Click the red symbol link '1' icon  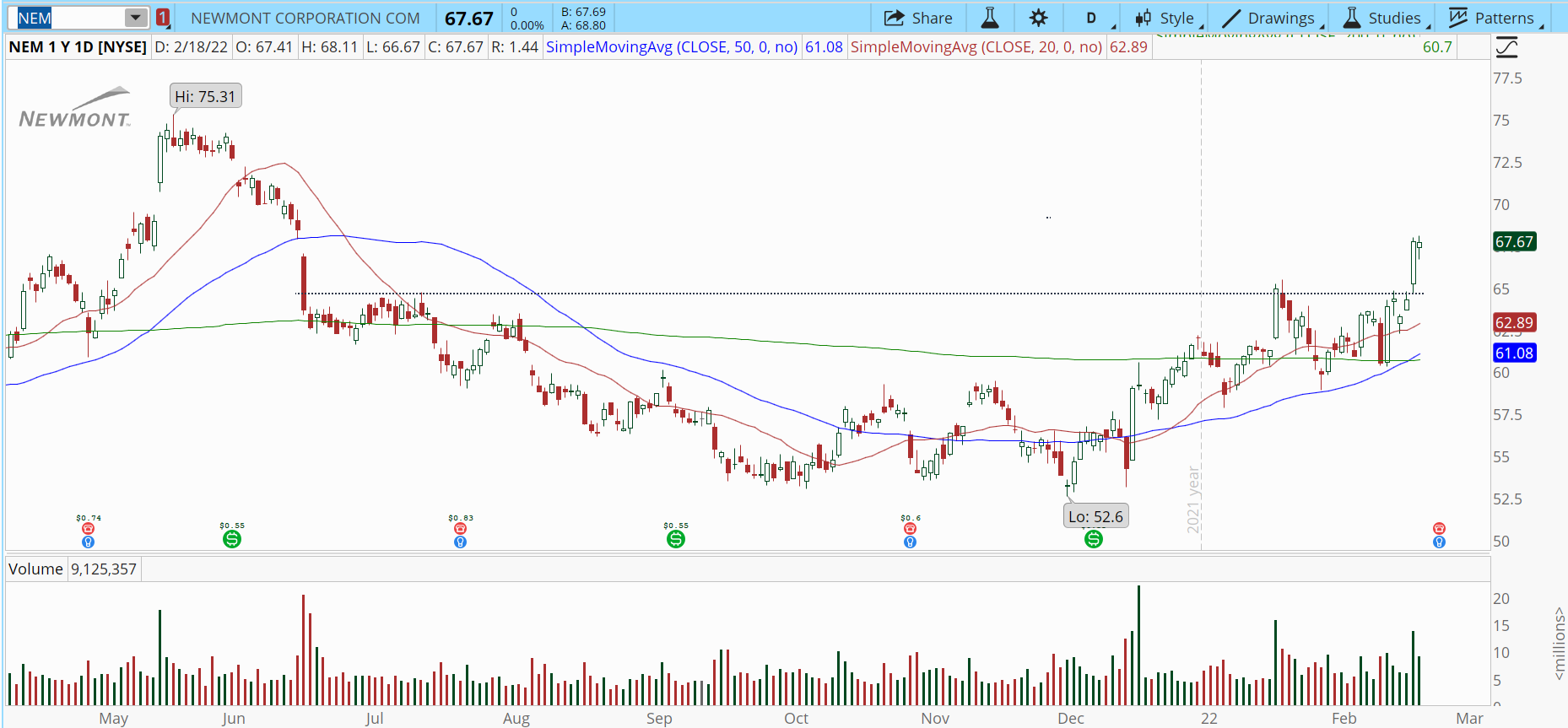[163, 18]
